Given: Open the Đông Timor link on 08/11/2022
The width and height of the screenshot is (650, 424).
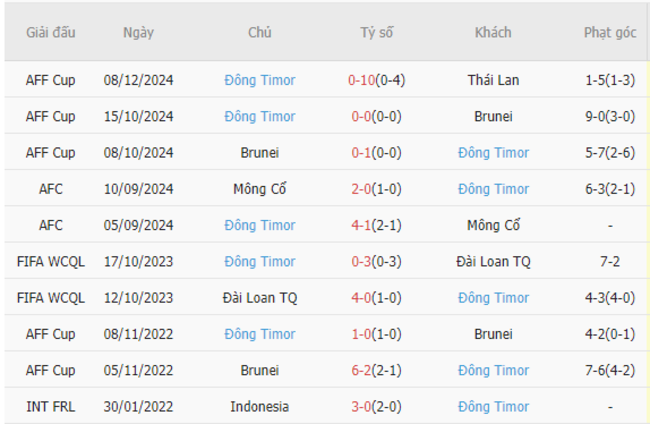Looking at the screenshot, I should coord(260,334).
